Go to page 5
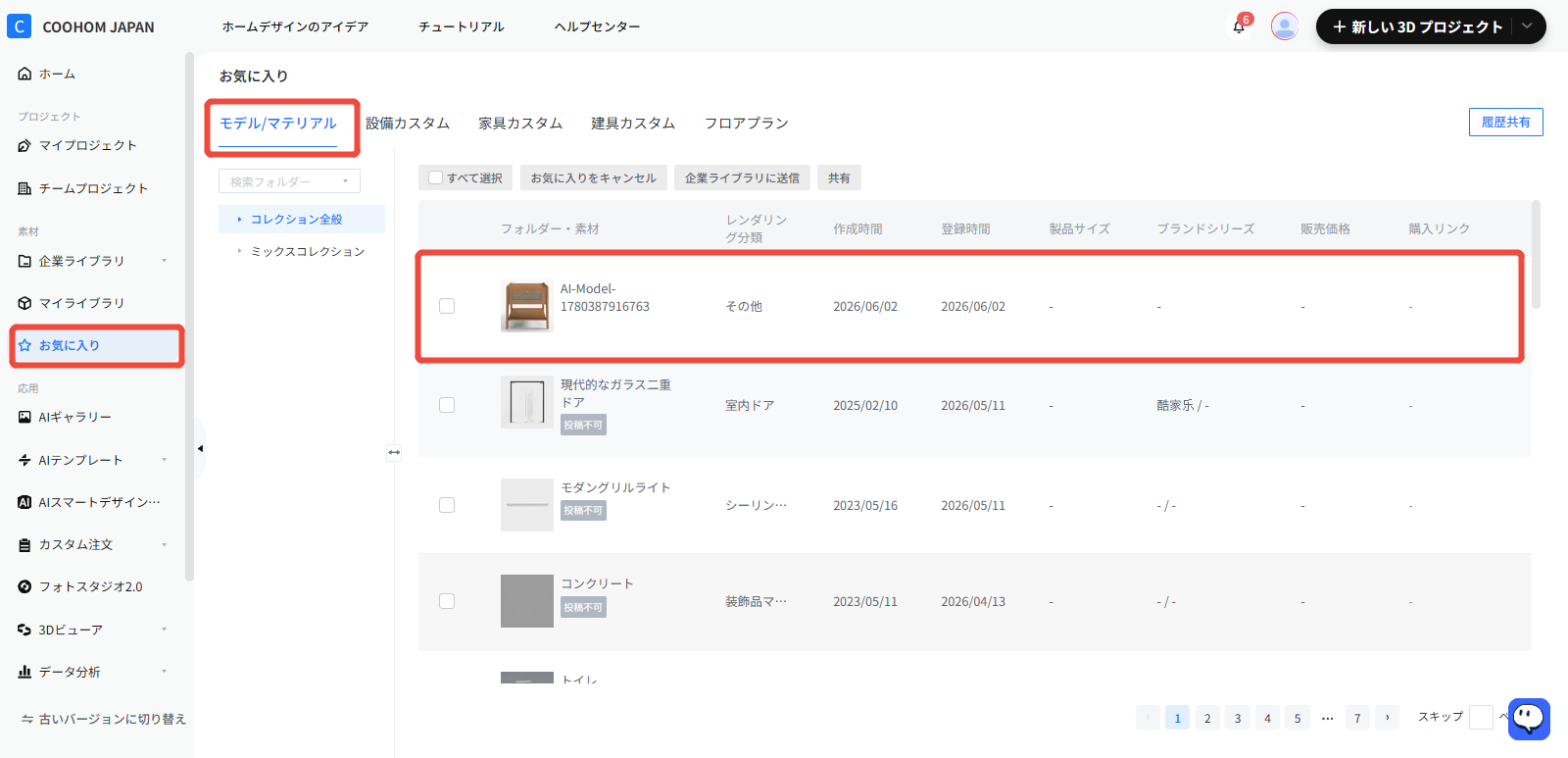The height and width of the screenshot is (758, 1568). 1298,718
